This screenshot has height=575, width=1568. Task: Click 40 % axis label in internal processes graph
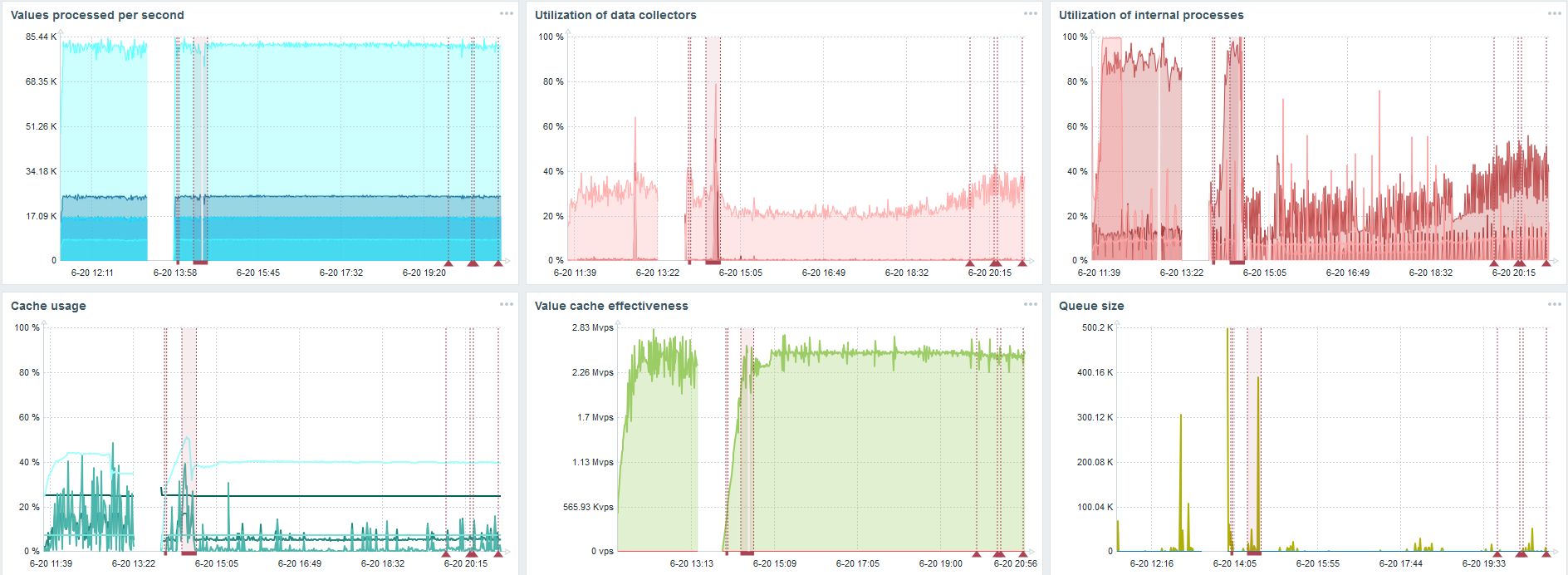tap(1077, 171)
